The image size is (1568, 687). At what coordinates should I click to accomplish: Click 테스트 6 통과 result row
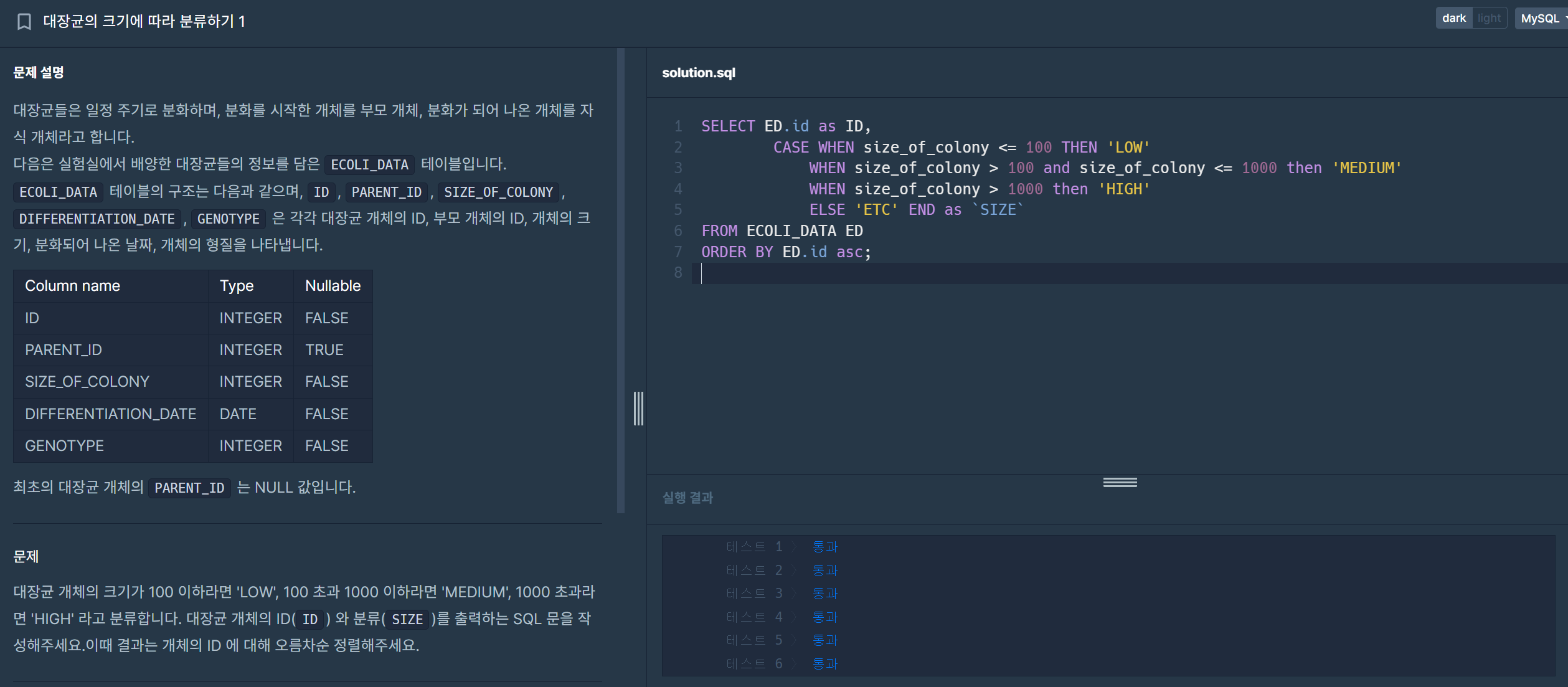[x=782, y=664]
